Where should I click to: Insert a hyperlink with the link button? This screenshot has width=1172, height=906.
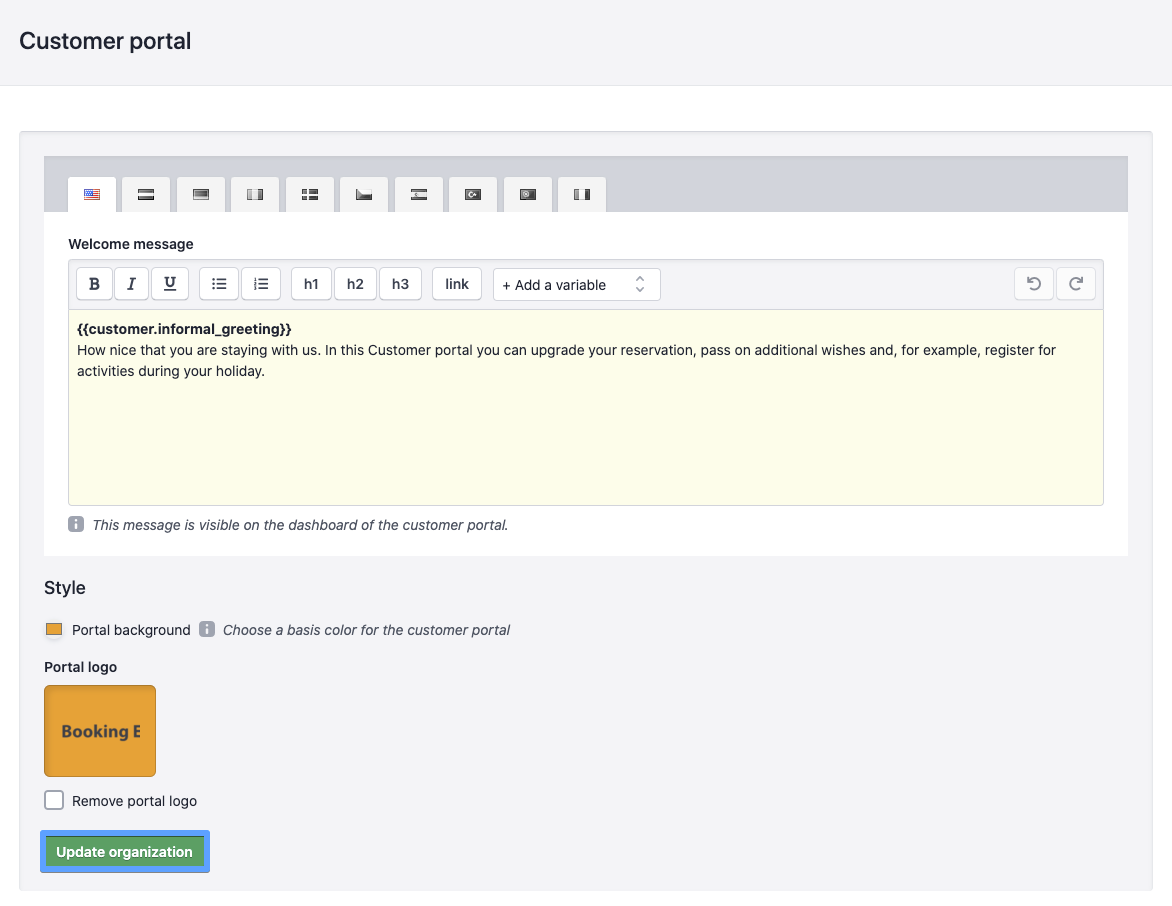point(457,284)
